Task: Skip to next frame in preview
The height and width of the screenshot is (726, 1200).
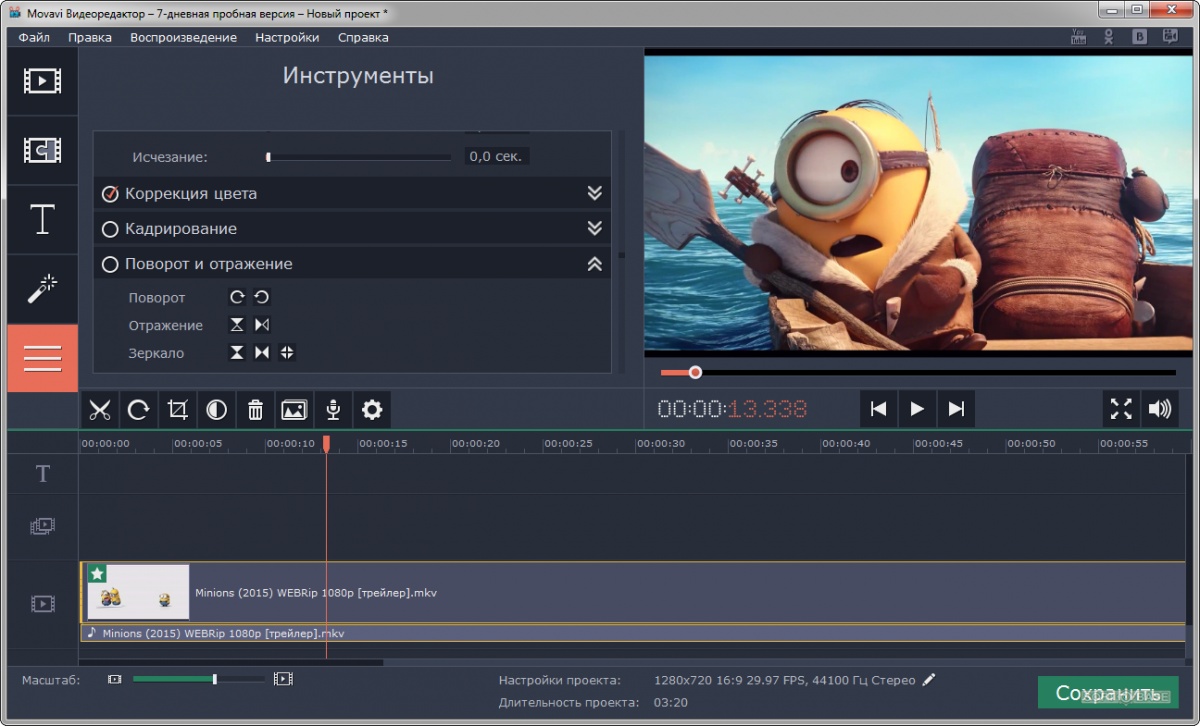Action: tap(956, 408)
